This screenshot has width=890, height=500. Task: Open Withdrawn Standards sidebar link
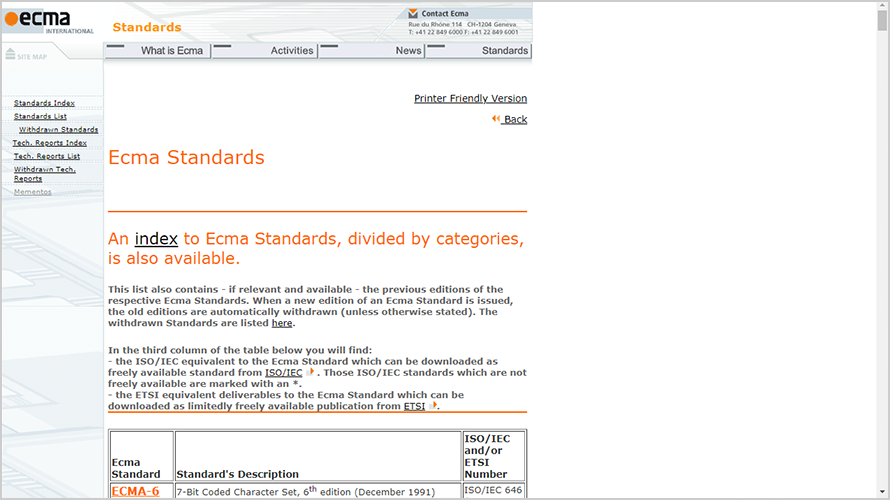(x=58, y=129)
